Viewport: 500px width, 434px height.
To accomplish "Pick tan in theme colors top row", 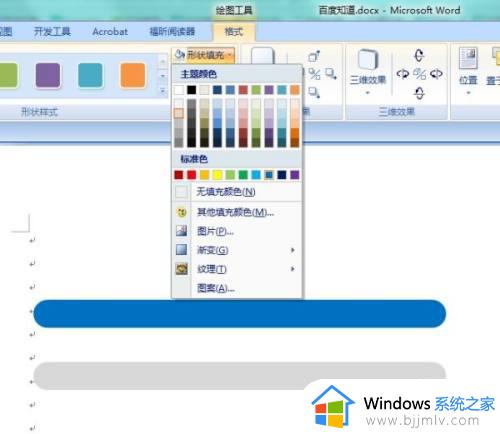I will 204,90.
